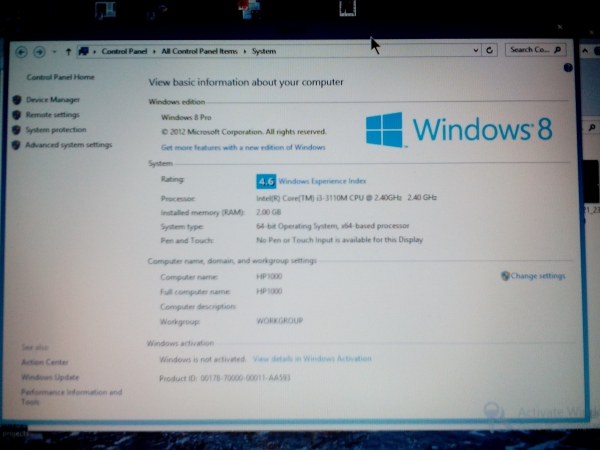Select the Product ID number text
This screenshot has height=450, width=600.
(x=245, y=378)
